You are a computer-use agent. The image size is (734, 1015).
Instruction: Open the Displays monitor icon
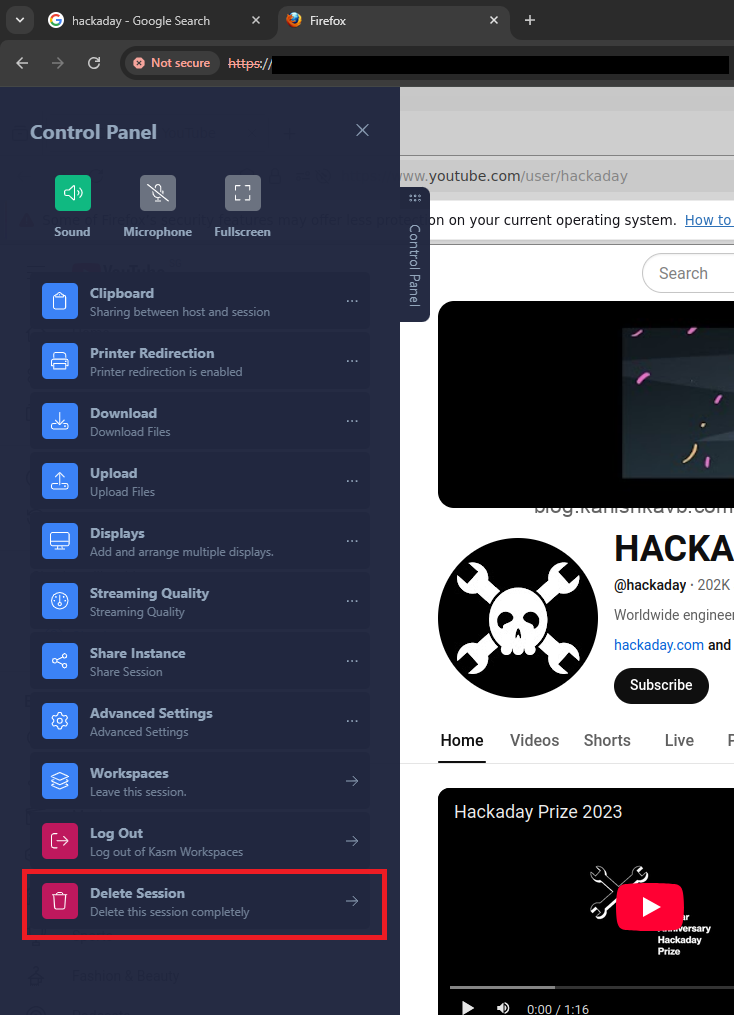pyautogui.click(x=60, y=541)
